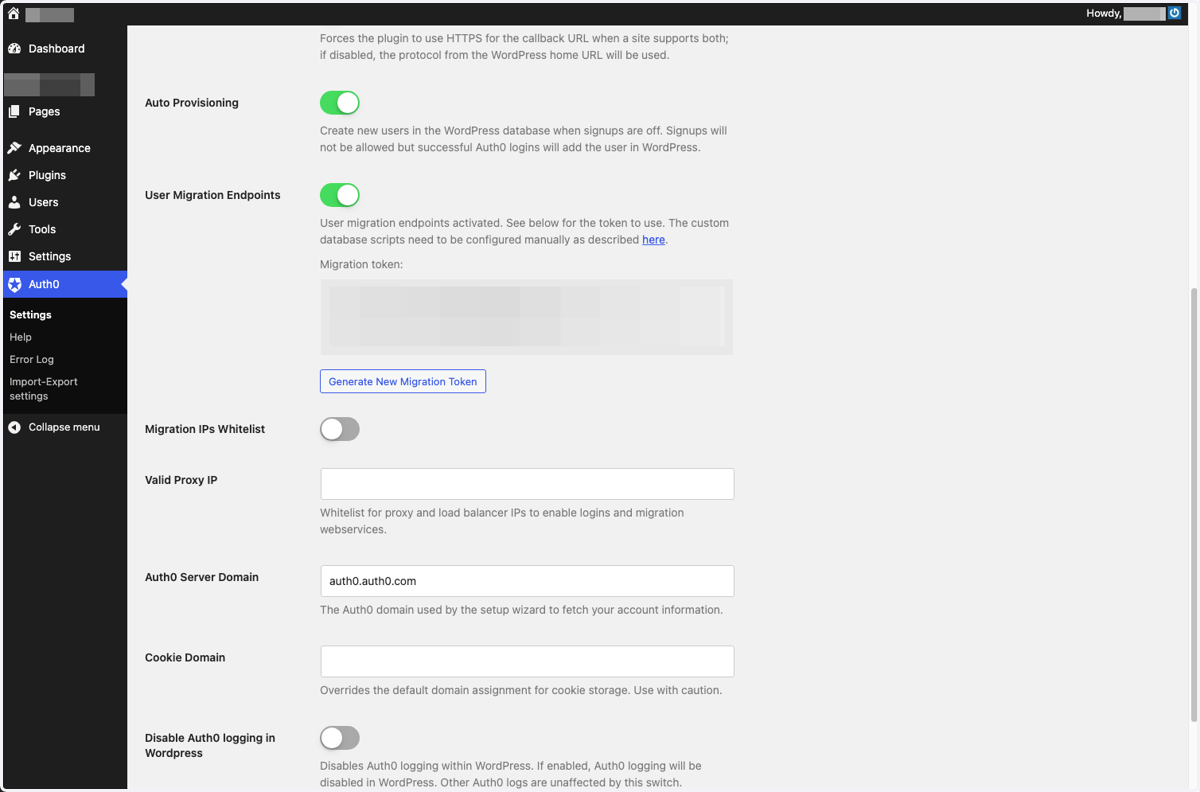Click the 'User Migration Endpoints' label

point(213,195)
